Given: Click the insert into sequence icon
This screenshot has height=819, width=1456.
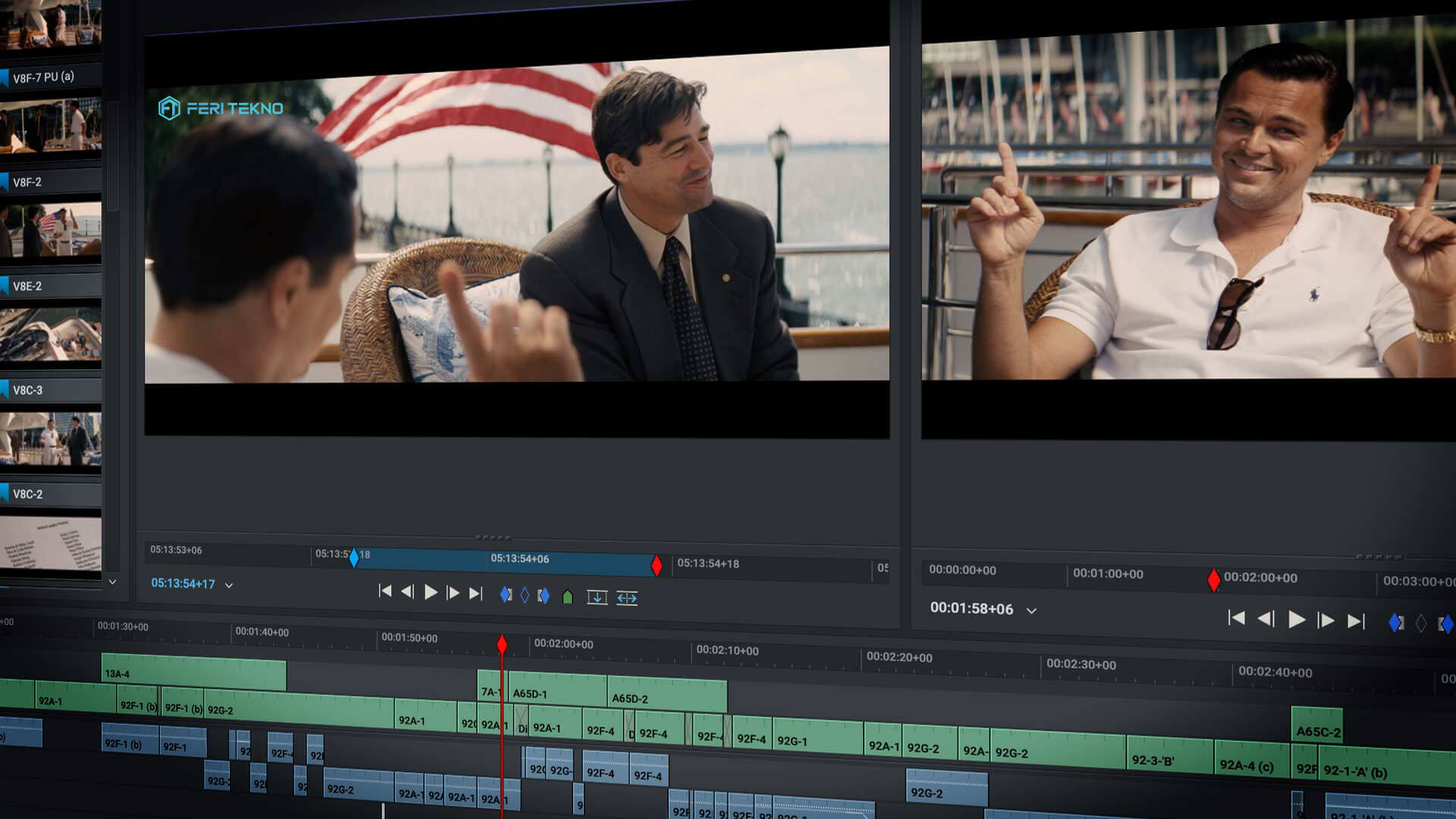Looking at the screenshot, I should (597, 598).
